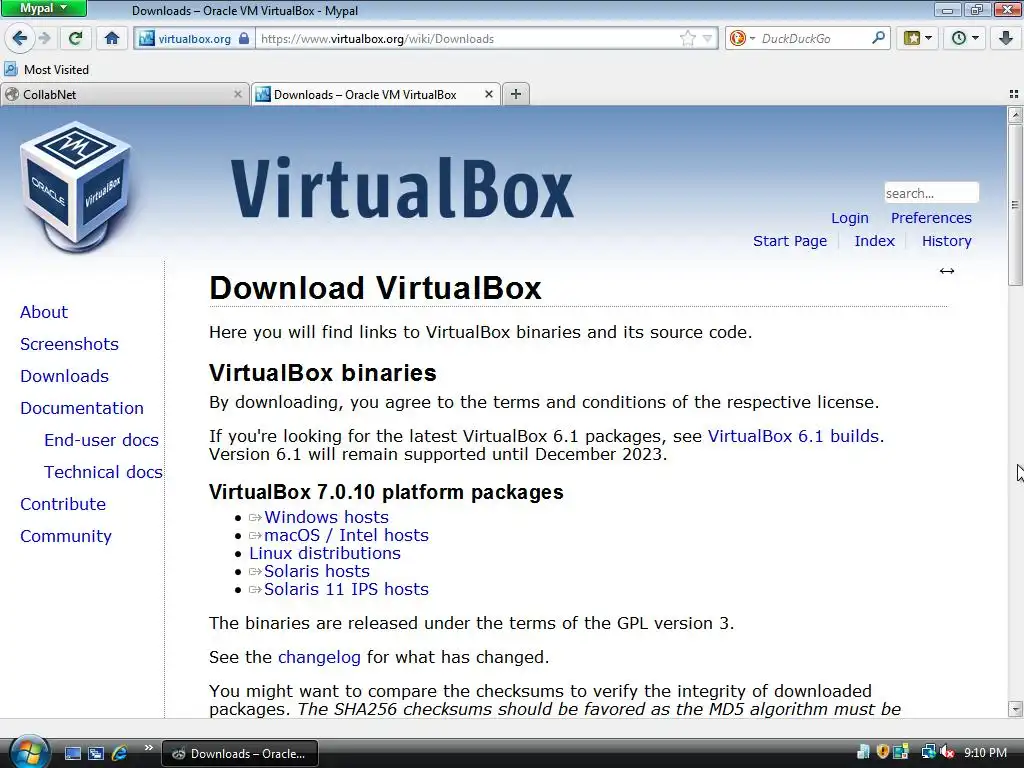Click the site search field
The width and height of the screenshot is (1024, 768).
(x=931, y=193)
